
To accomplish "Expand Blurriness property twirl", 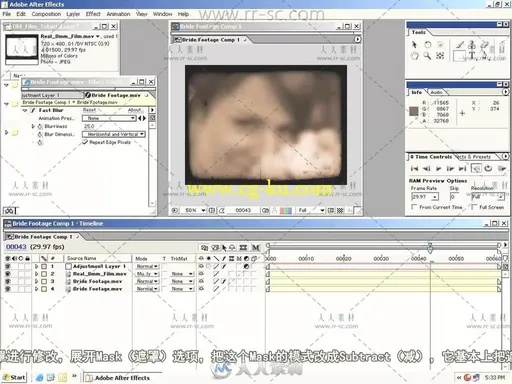I will tap(33, 126).
